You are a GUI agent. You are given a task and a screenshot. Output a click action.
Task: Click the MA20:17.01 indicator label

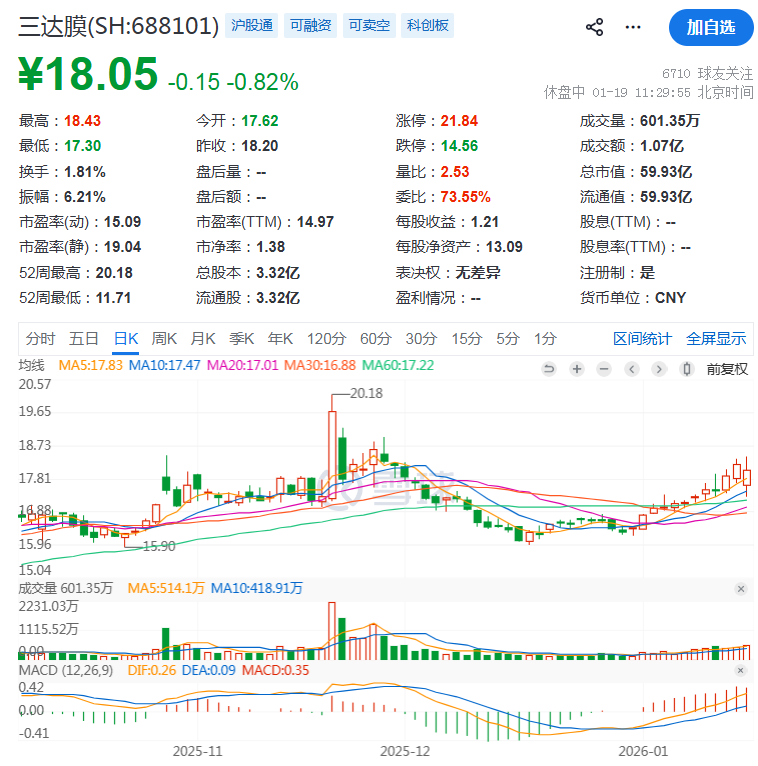click(x=242, y=365)
